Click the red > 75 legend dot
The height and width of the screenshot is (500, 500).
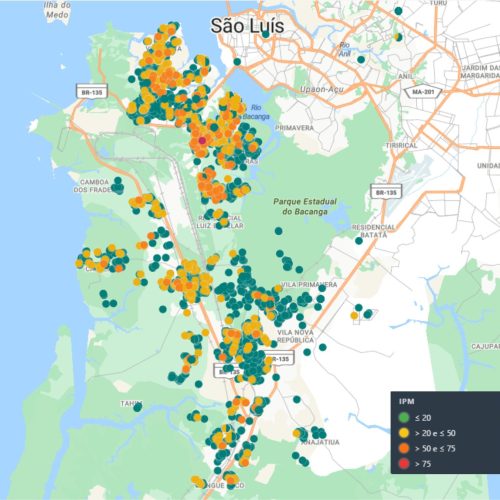coord(404,464)
